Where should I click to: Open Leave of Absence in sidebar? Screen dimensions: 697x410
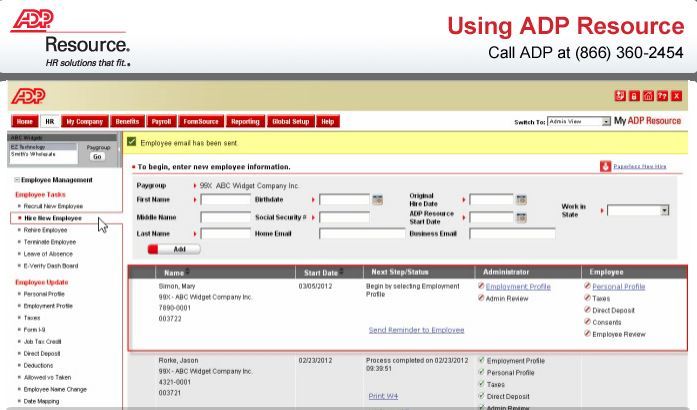(x=48, y=254)
